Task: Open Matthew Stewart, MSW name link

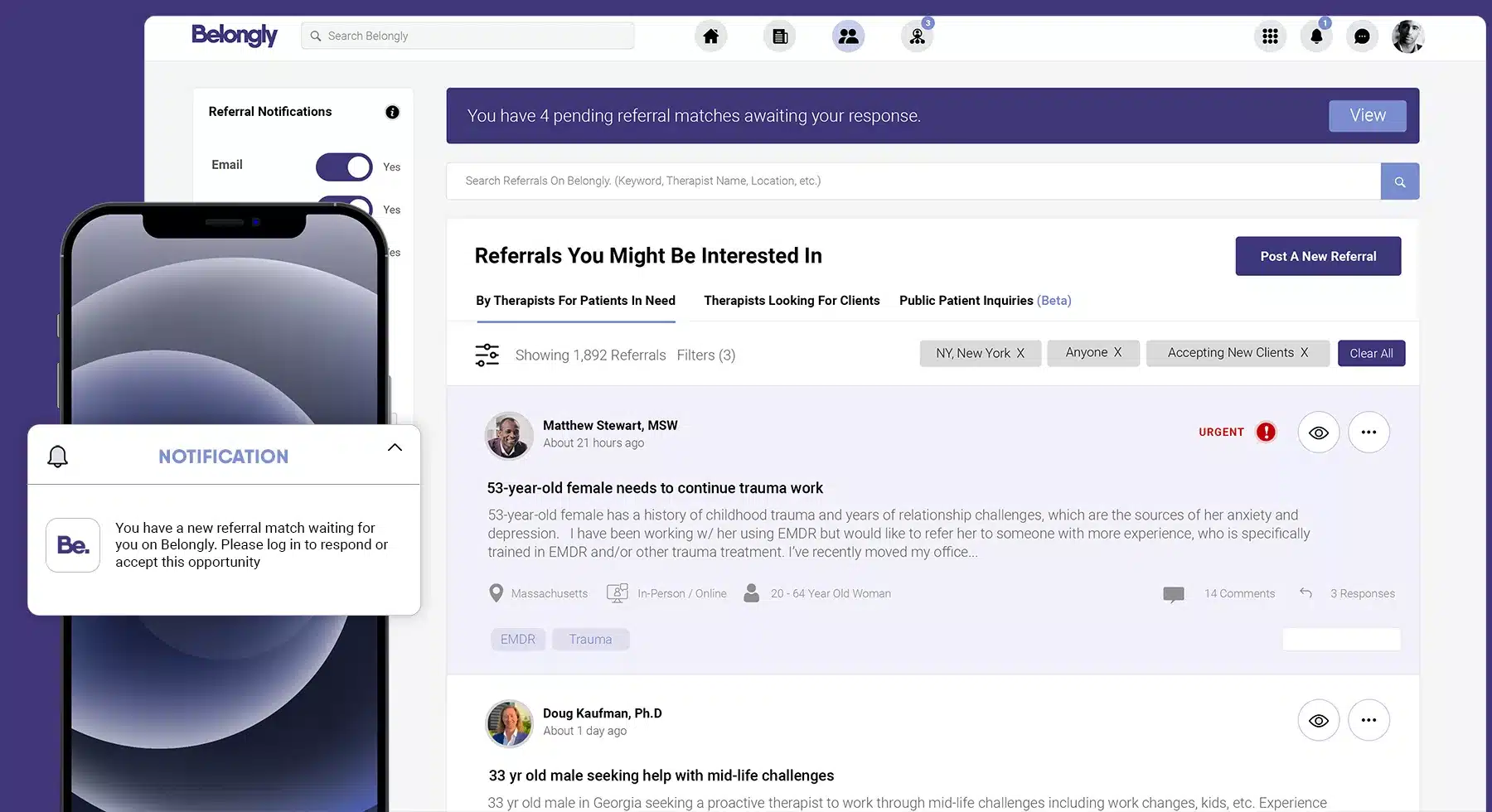Action: point(610,425)
